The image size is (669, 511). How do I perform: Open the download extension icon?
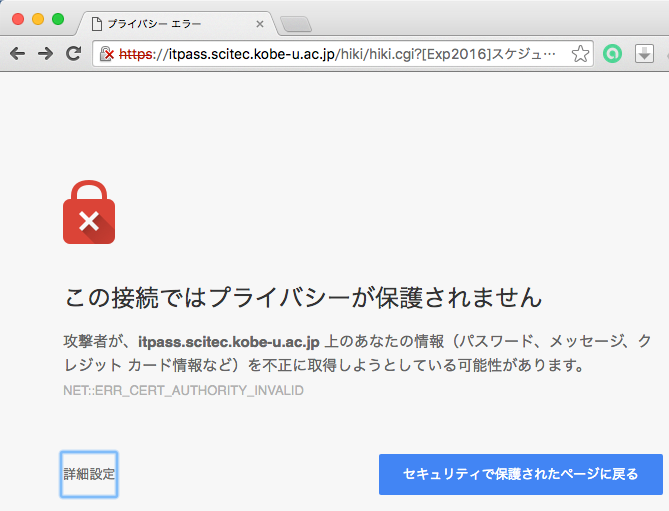pyautogui.click(x=644, y=54)
